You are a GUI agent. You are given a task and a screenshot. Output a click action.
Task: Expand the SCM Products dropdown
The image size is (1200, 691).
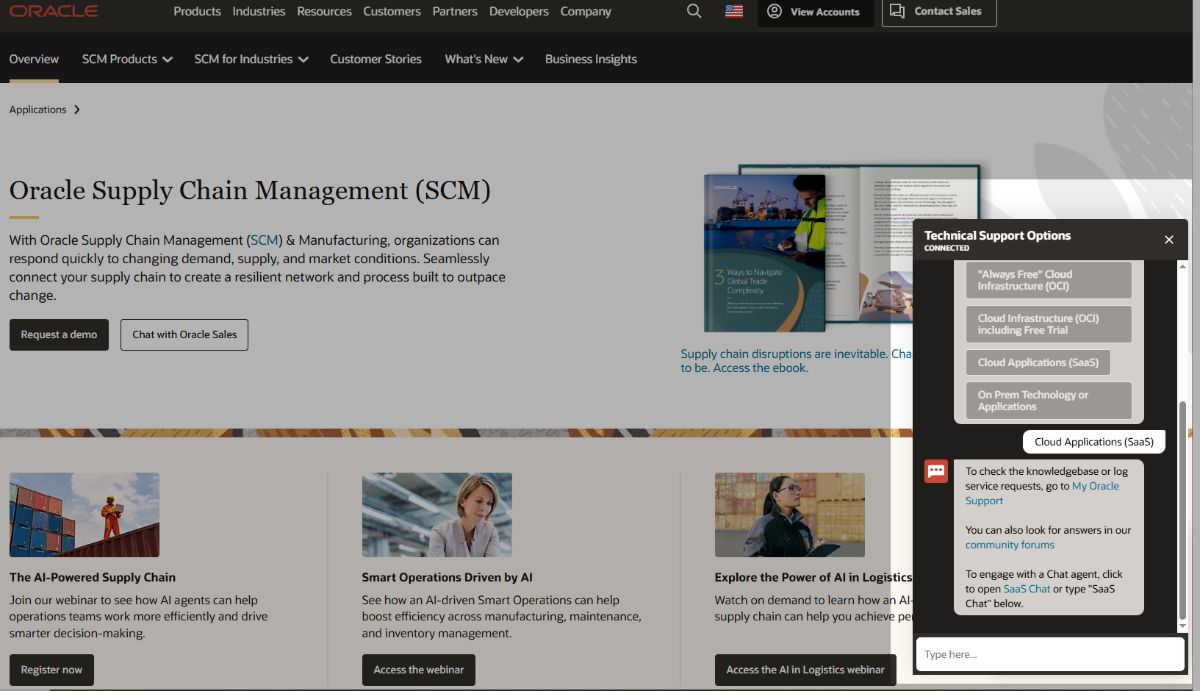pyautogui.click(x=127, y=59)
